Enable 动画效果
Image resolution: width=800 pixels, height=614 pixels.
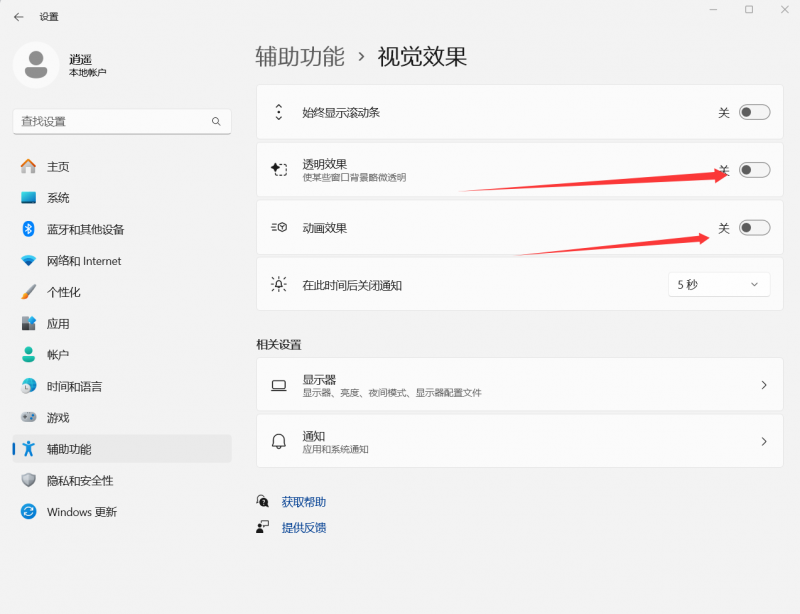point(755,228)
